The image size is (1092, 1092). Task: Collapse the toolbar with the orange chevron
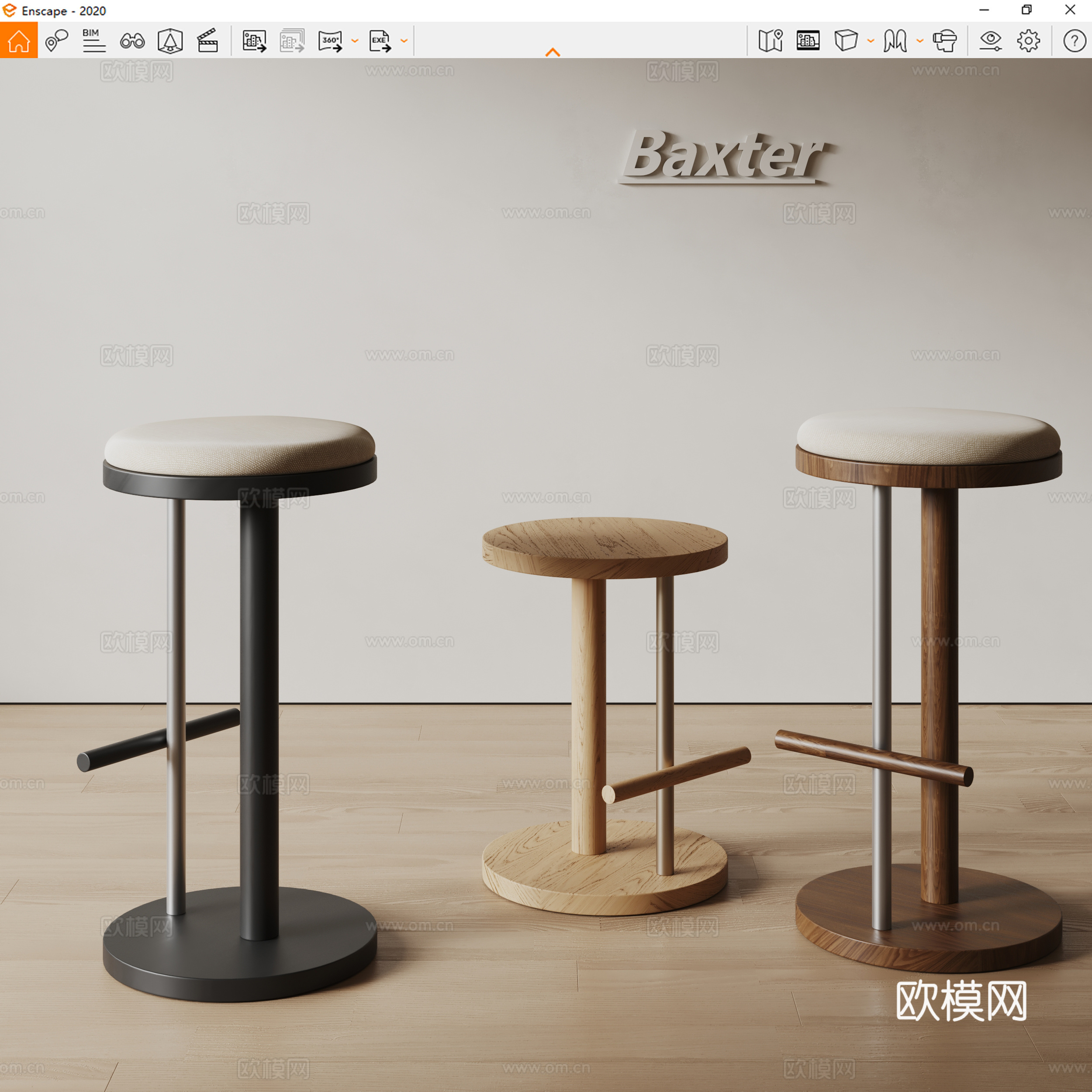click(x=553, y=52)
